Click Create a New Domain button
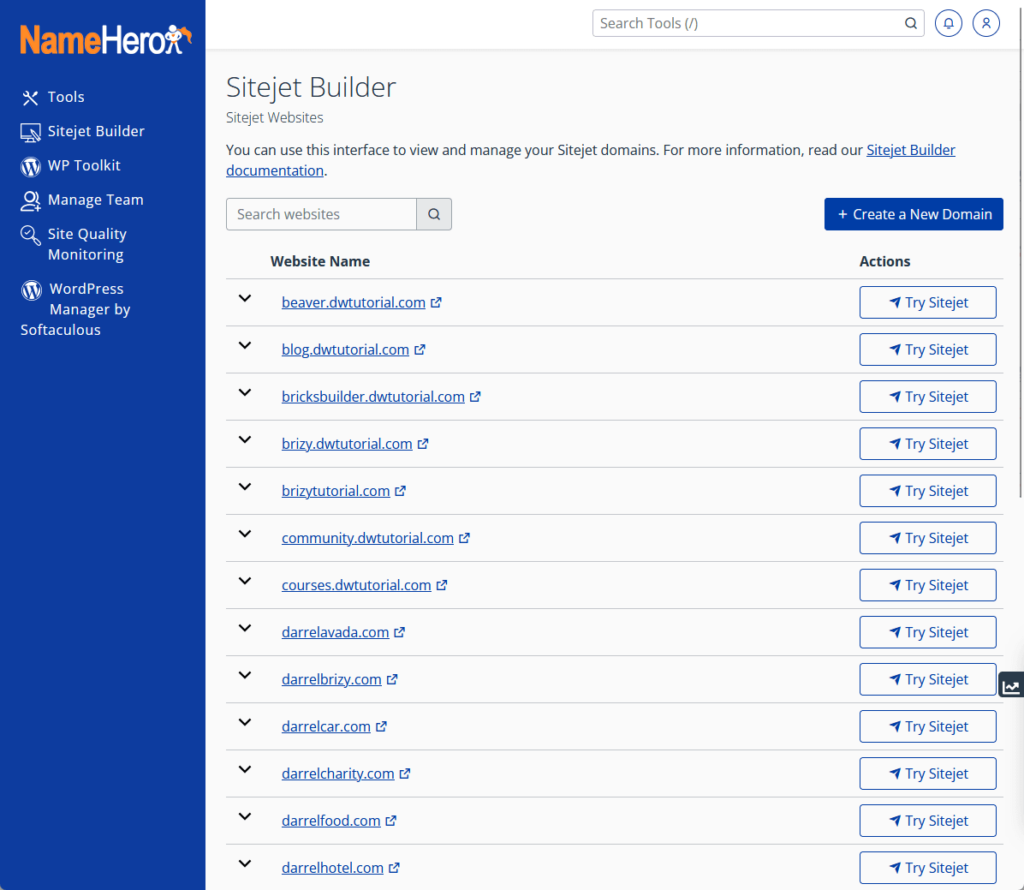The width and height of the screenshot is (1024, 890). point(914,214)
